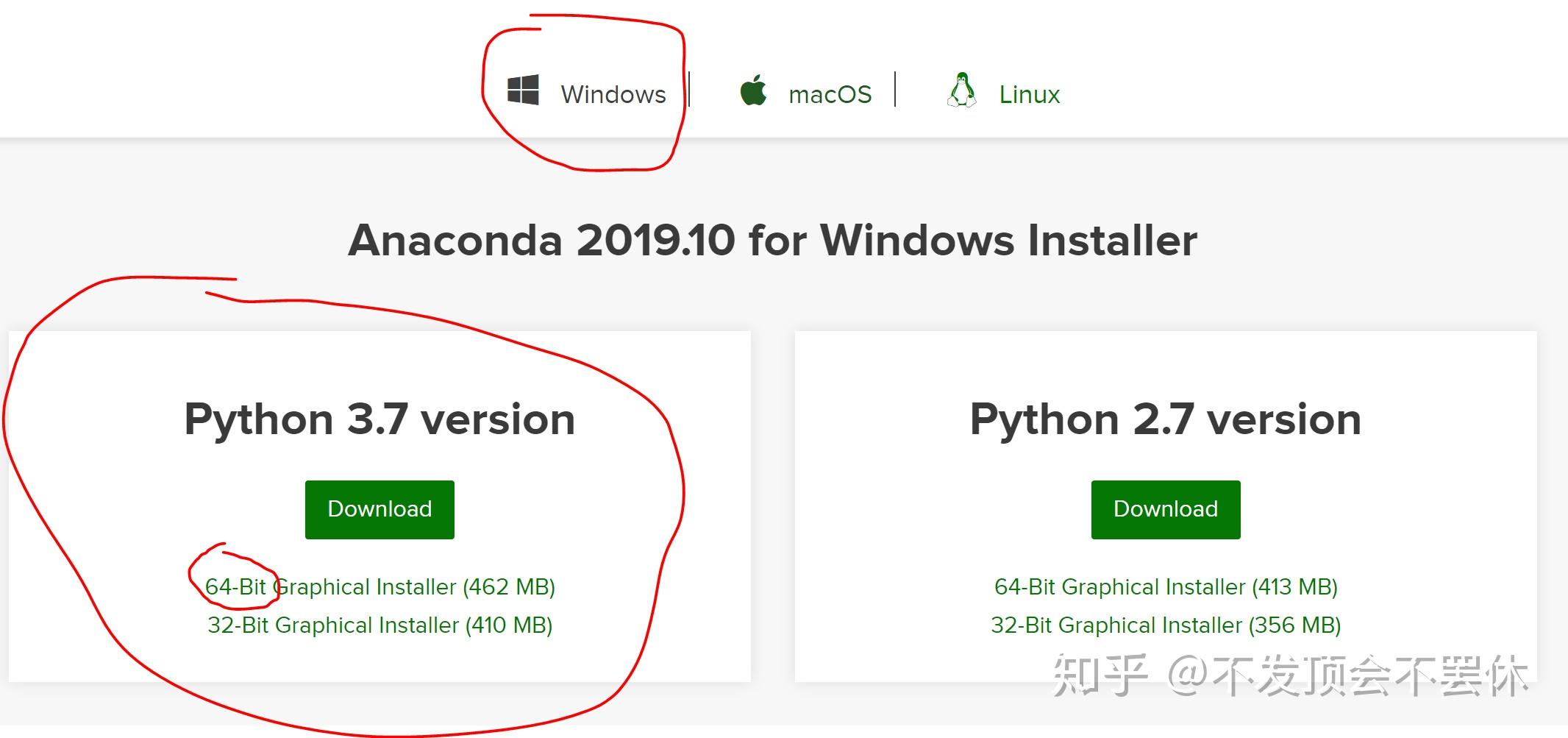Image resolution: width=1568 pixels, height=738 pixels.
Task: Click the Linux penguin icon
Action: click(961, 88)
